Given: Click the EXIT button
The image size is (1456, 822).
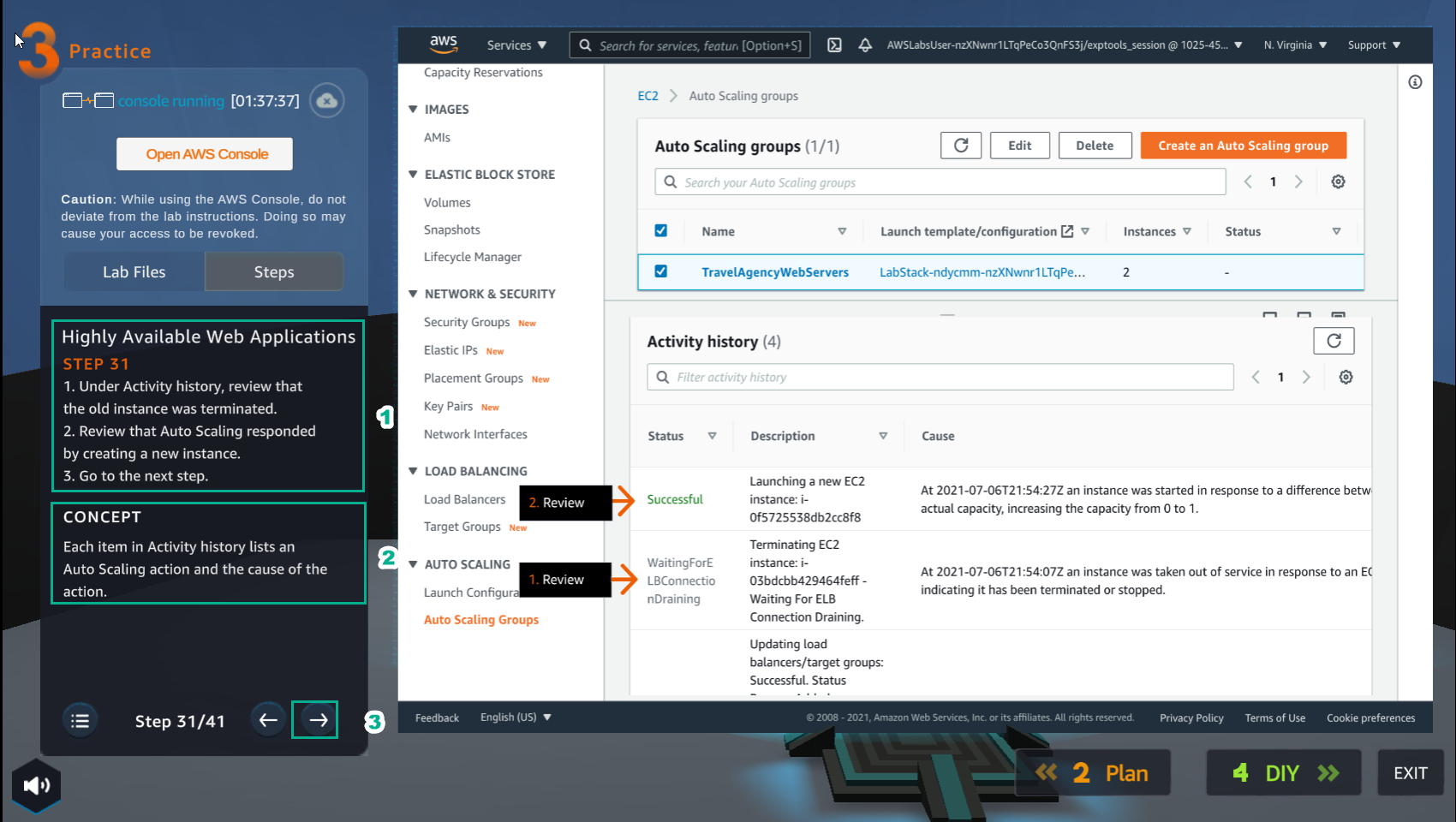Looking at the screenshot, I should [x=1411, y=773].
